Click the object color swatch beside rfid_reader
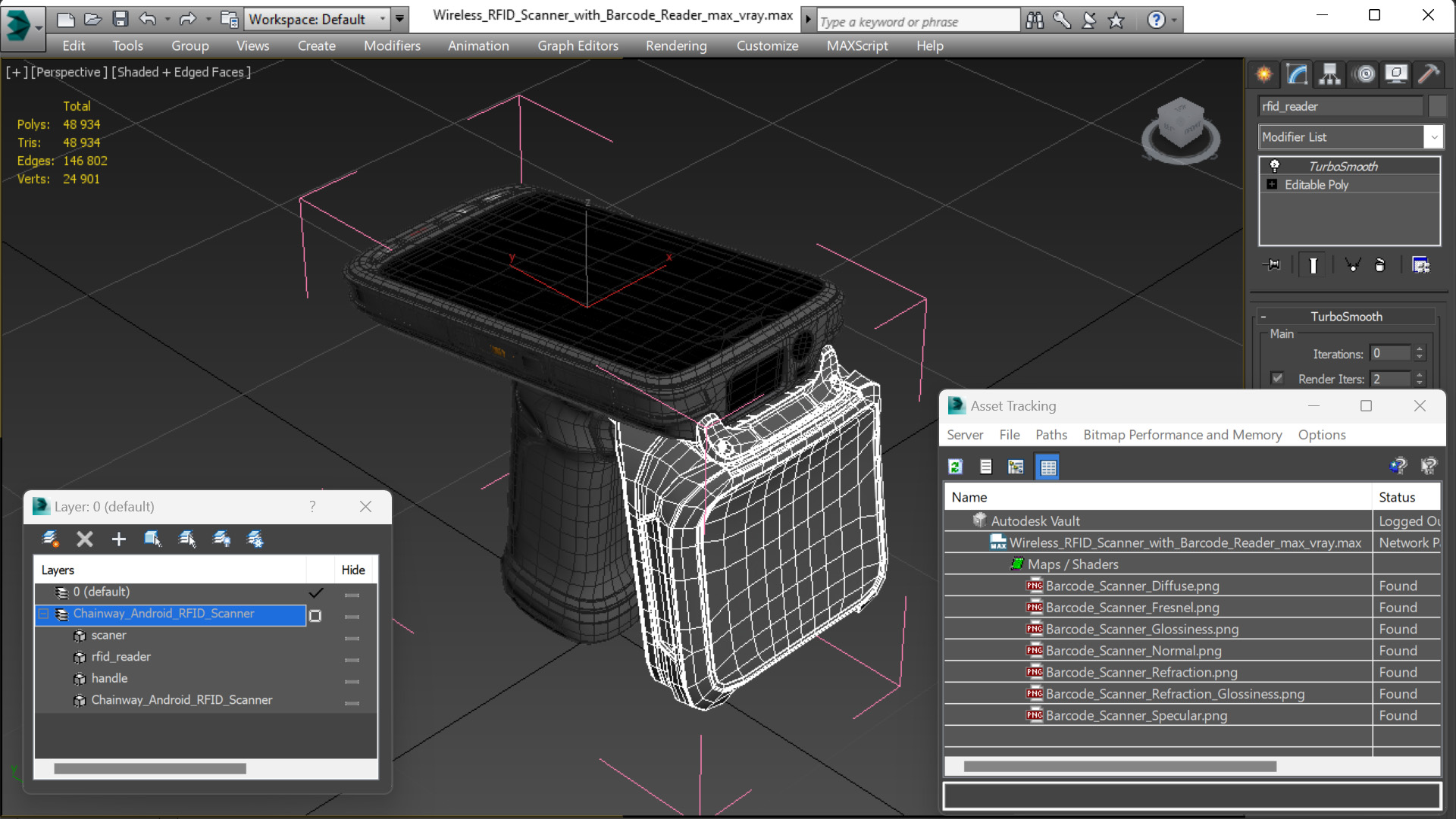 1437,106
